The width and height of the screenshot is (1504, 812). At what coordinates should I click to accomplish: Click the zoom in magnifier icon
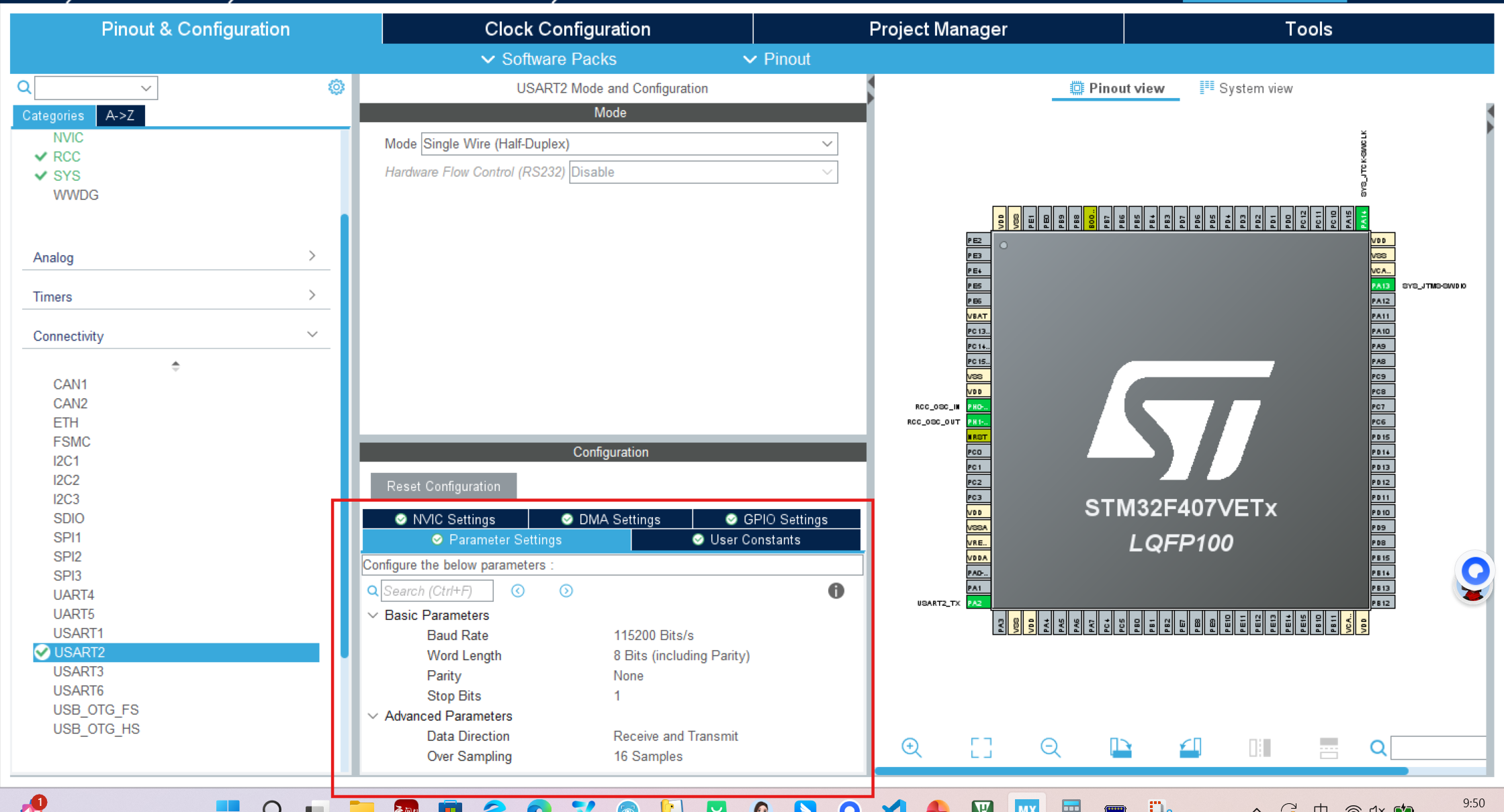911,747
